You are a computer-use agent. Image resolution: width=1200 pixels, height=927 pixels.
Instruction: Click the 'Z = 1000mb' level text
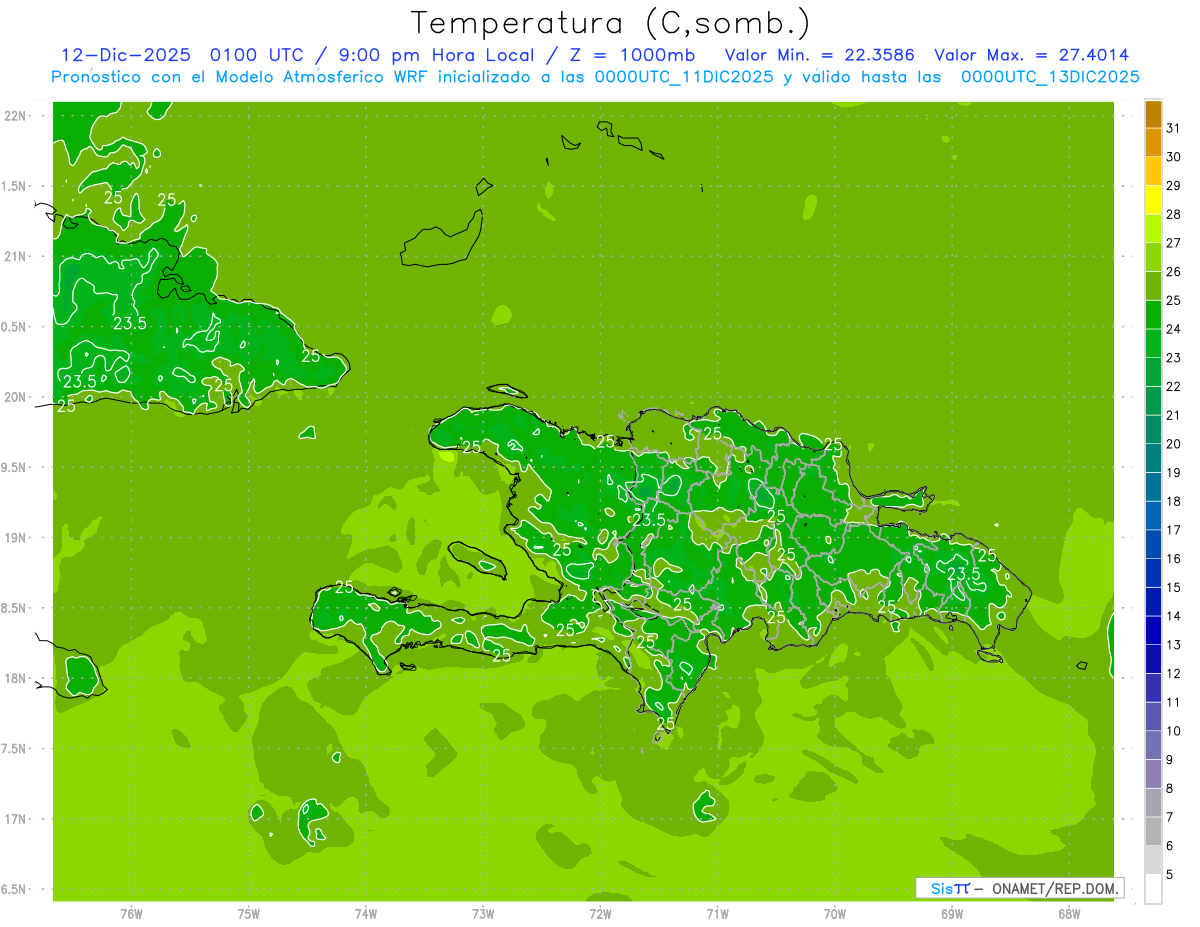pyautogui.click(x=635, y=55)
